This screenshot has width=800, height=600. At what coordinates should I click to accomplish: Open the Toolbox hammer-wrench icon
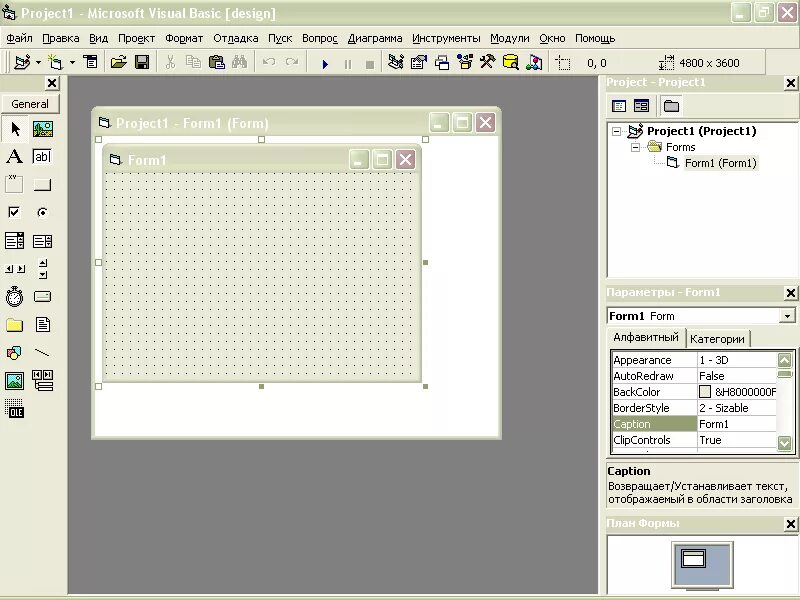488,63
